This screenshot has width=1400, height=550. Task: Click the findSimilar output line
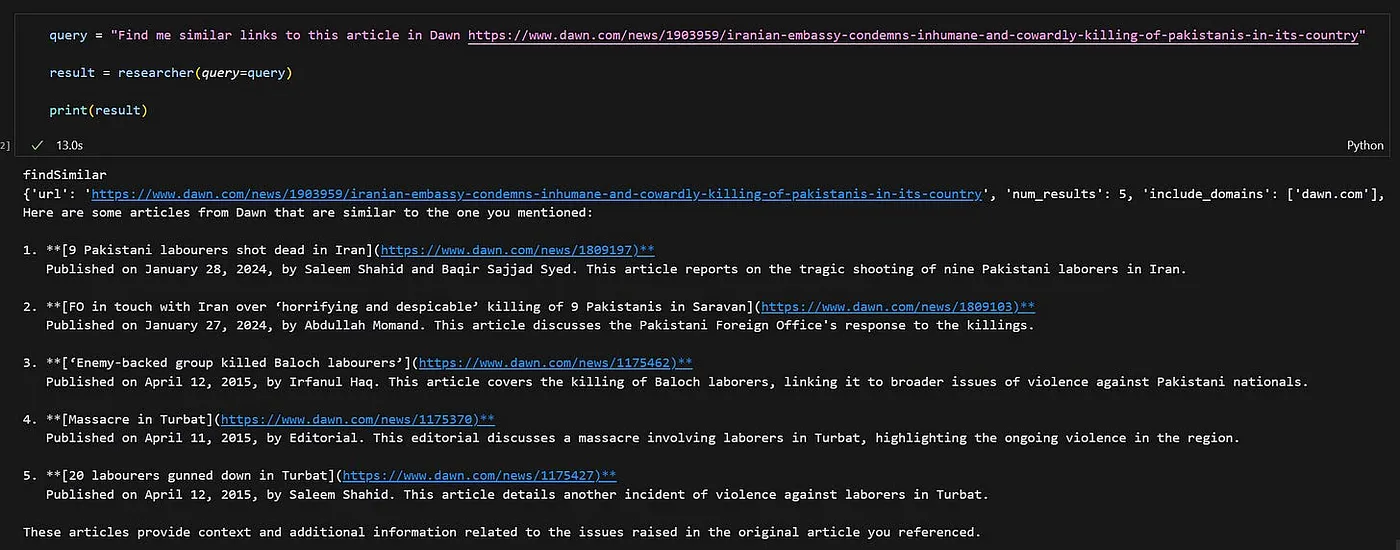[x=64, y=175]
